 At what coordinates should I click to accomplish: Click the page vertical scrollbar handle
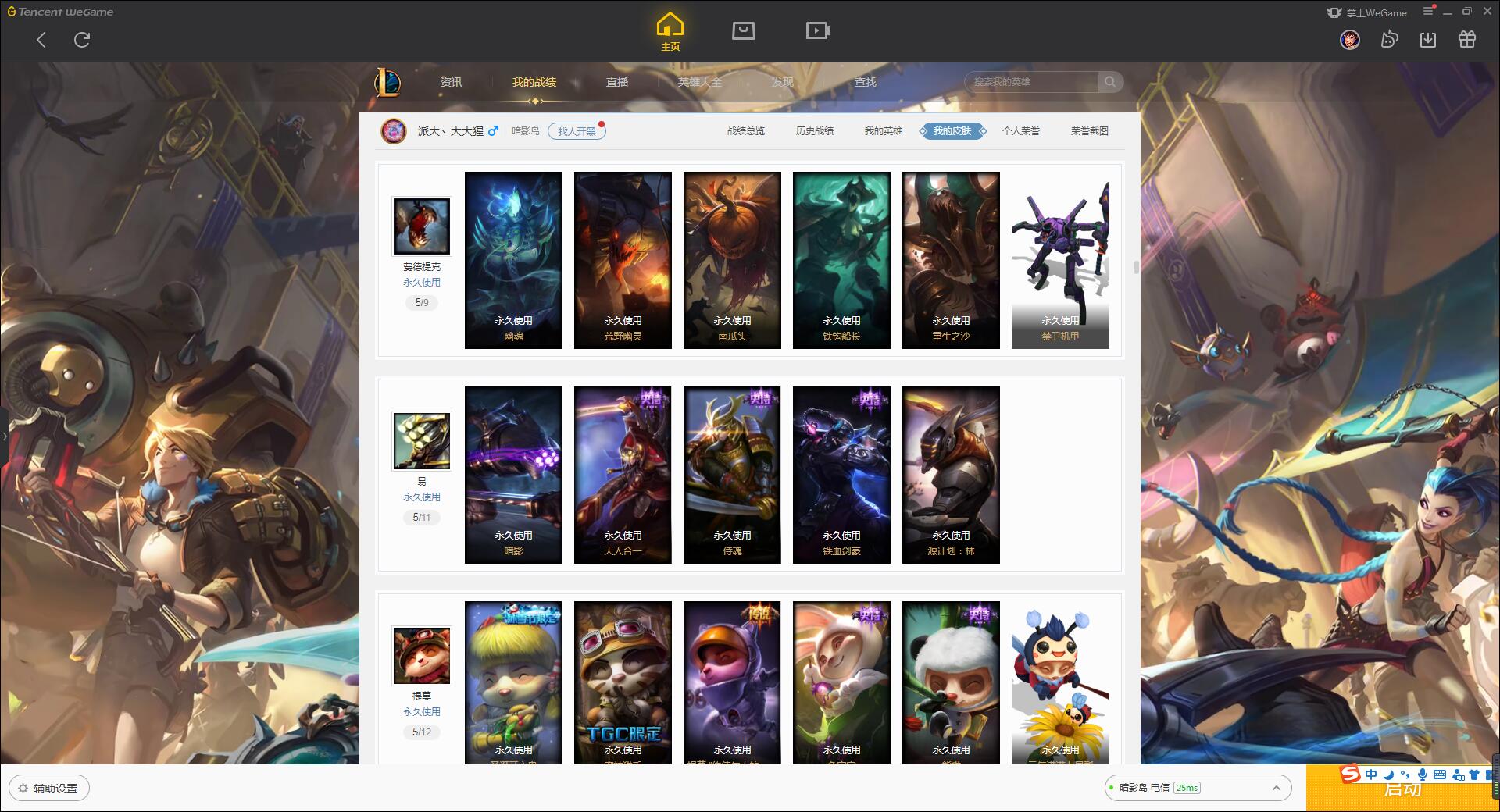1136,267
